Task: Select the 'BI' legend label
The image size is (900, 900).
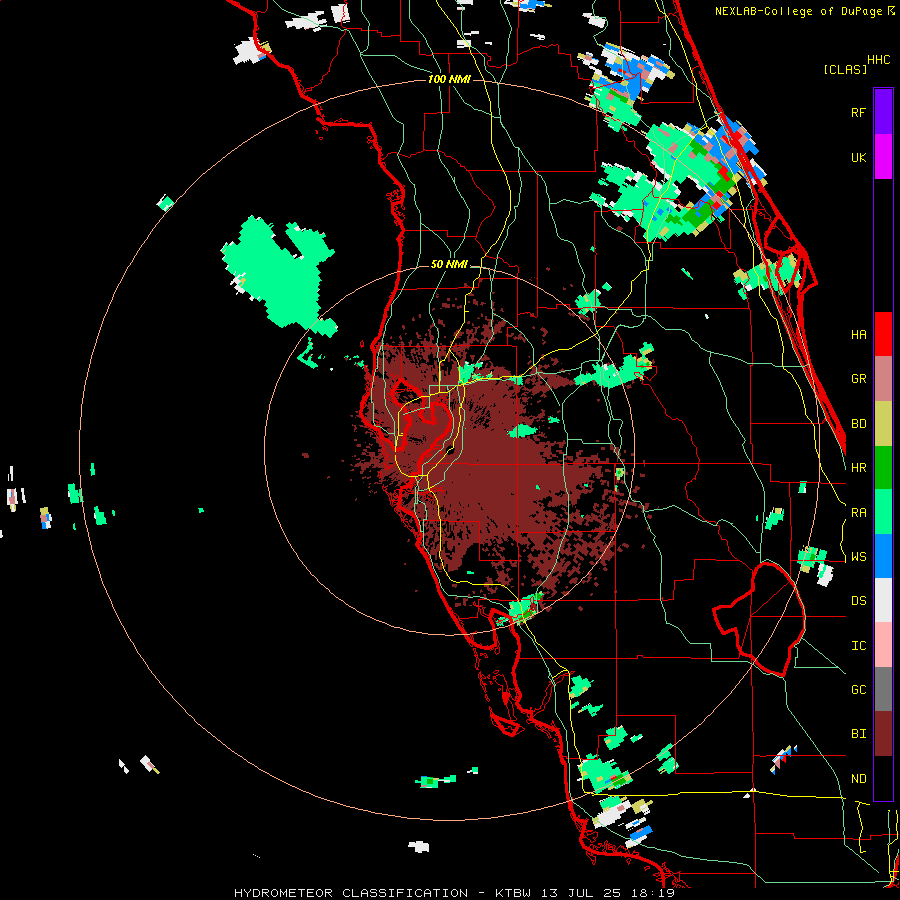Action: pos(858,734)
